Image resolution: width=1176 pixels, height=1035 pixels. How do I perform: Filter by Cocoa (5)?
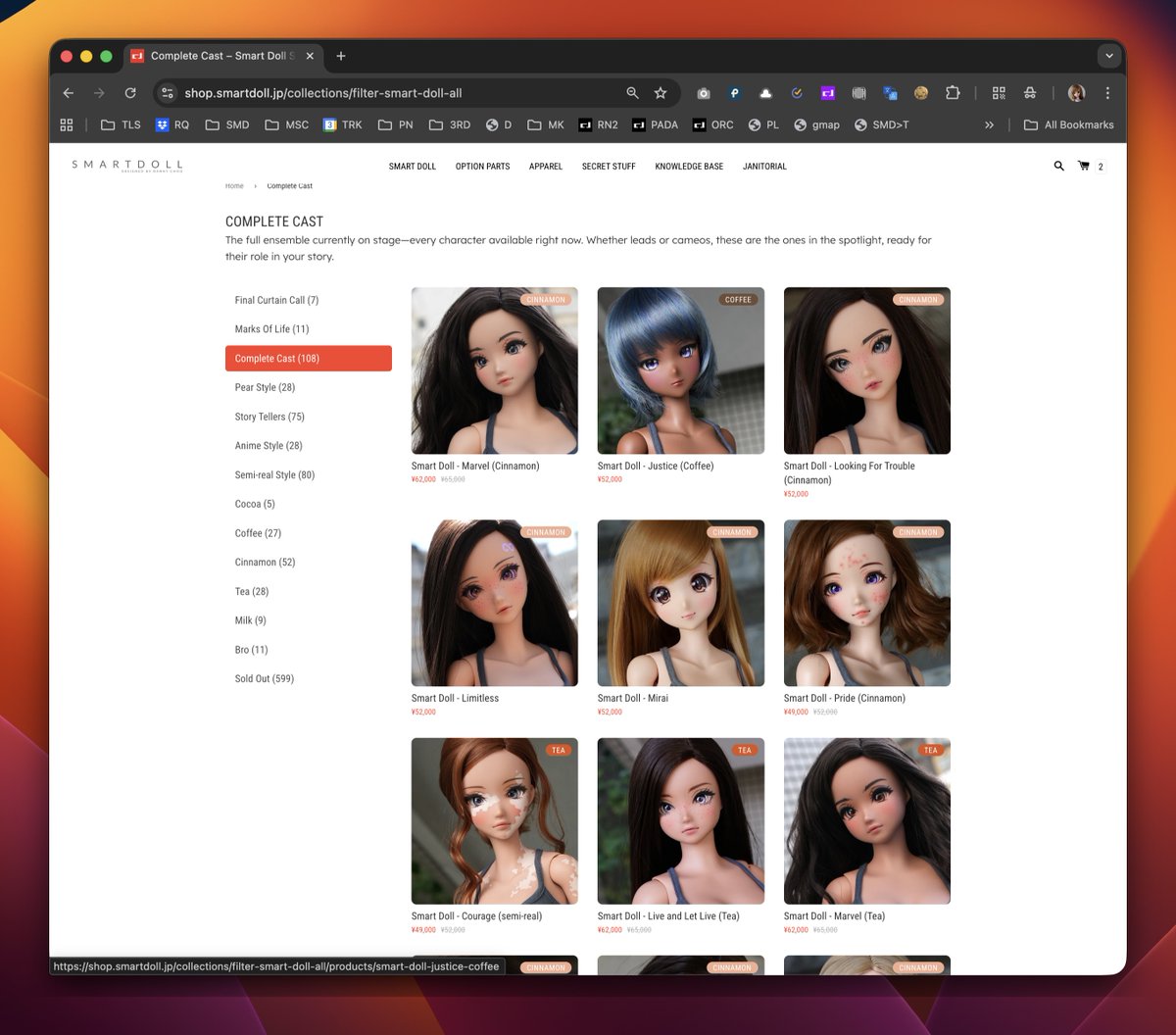pyautogui.click(x=309, y=504)
